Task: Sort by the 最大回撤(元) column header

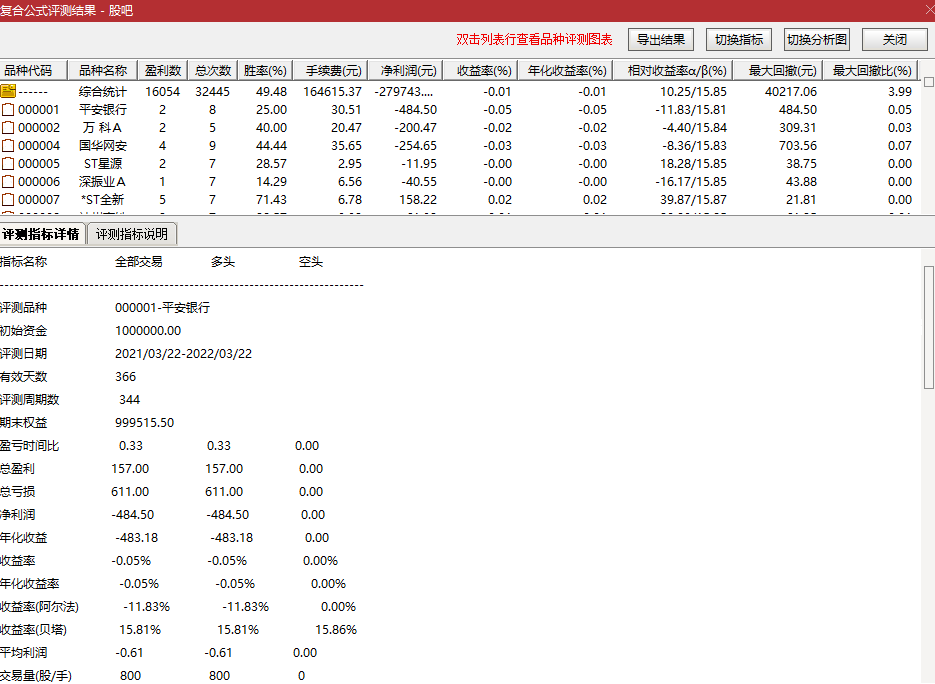Action: 778,70
